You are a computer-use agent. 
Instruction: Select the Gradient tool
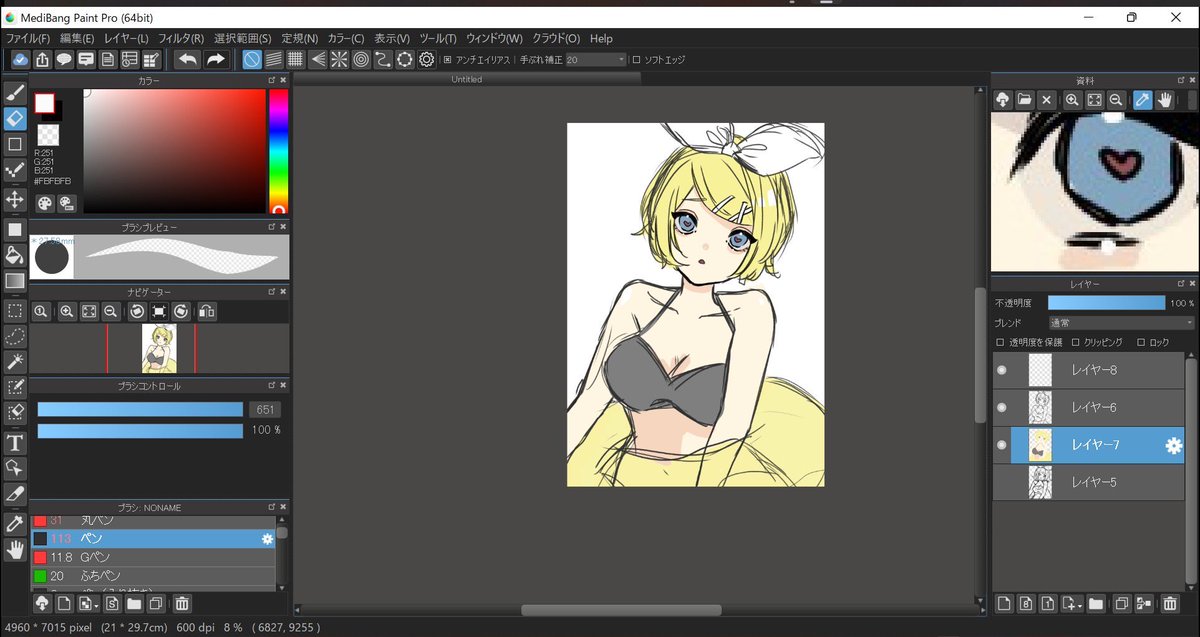(x=15, y=281)
